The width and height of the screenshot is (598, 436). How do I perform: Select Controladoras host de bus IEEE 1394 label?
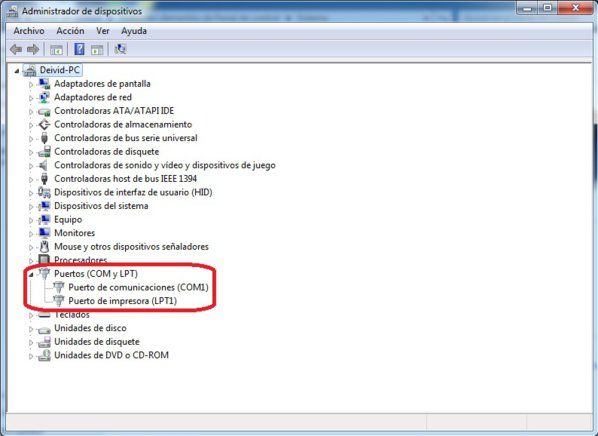[125, 179]
